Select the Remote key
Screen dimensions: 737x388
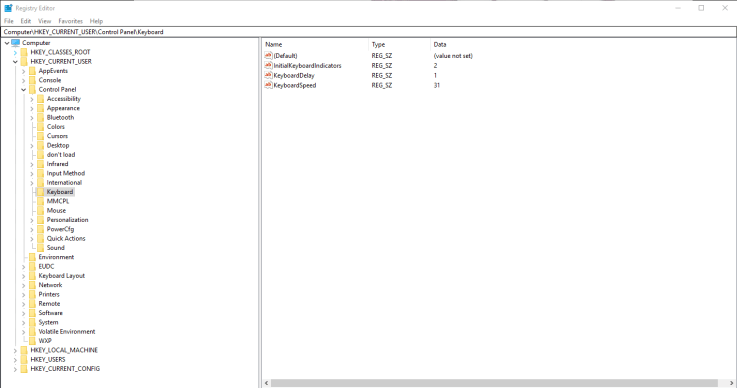(49, 304)
